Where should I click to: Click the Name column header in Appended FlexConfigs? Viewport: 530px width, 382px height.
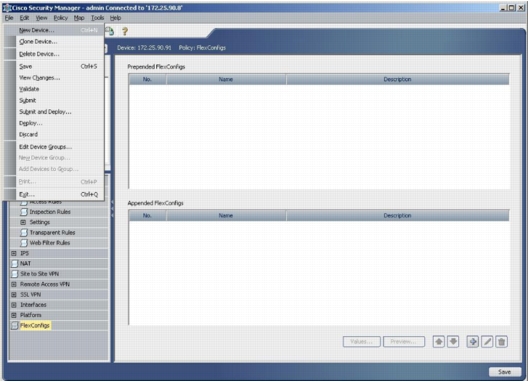(226, 216)
